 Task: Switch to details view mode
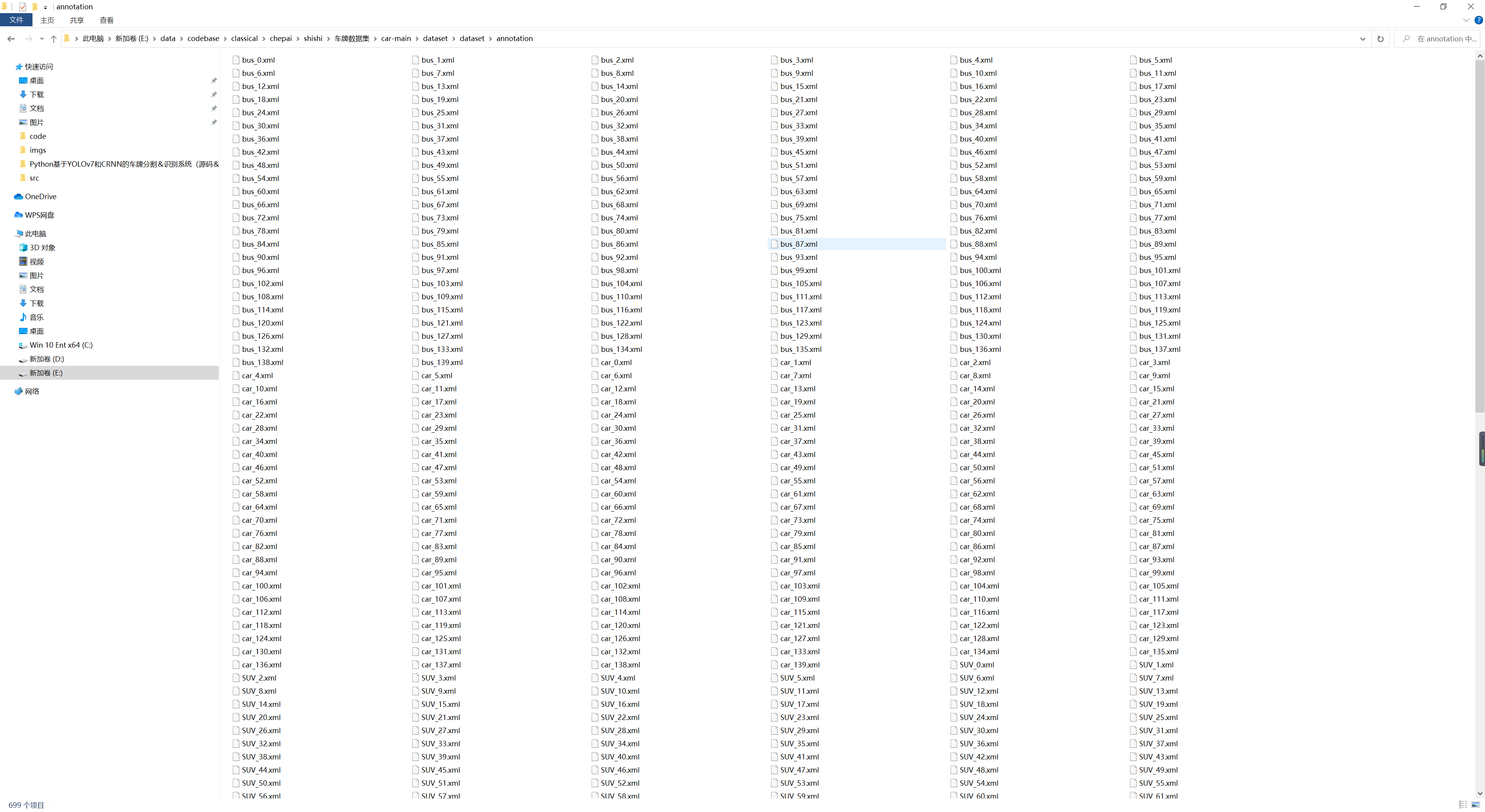[1463, 805]
